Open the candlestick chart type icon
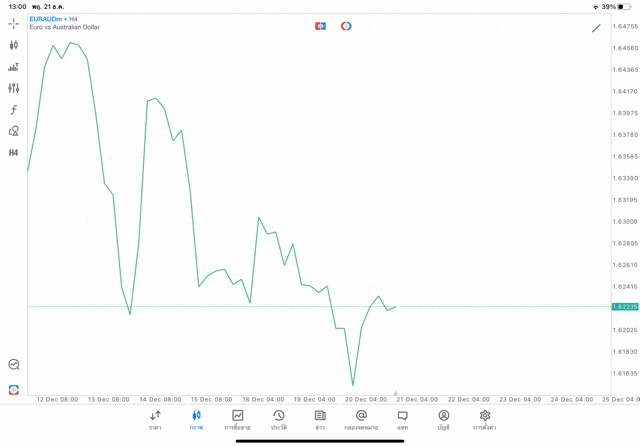The height and width of the screenshot is (447, 640). pyautogui.click(x=13, y=45)
